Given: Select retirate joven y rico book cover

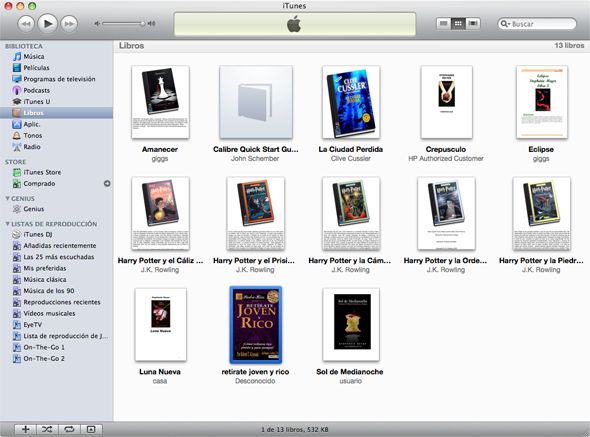Looking at the screenshot, I should point(256,324).
